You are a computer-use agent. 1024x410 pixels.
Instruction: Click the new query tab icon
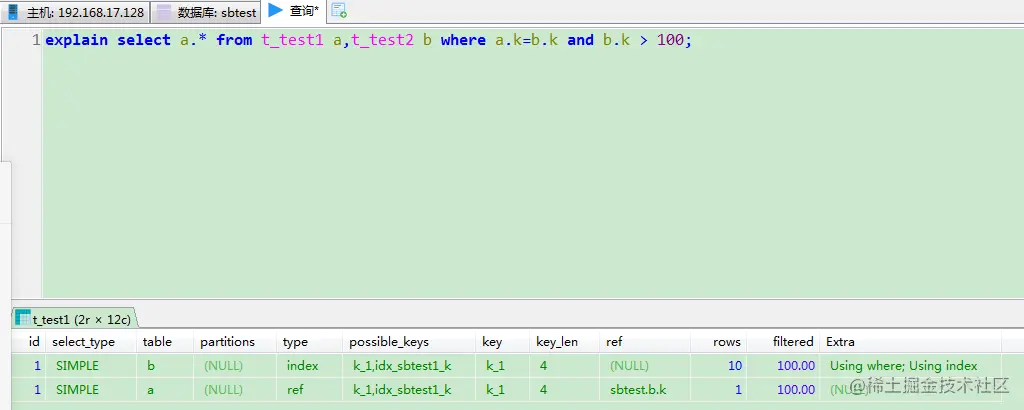[339, 10]
